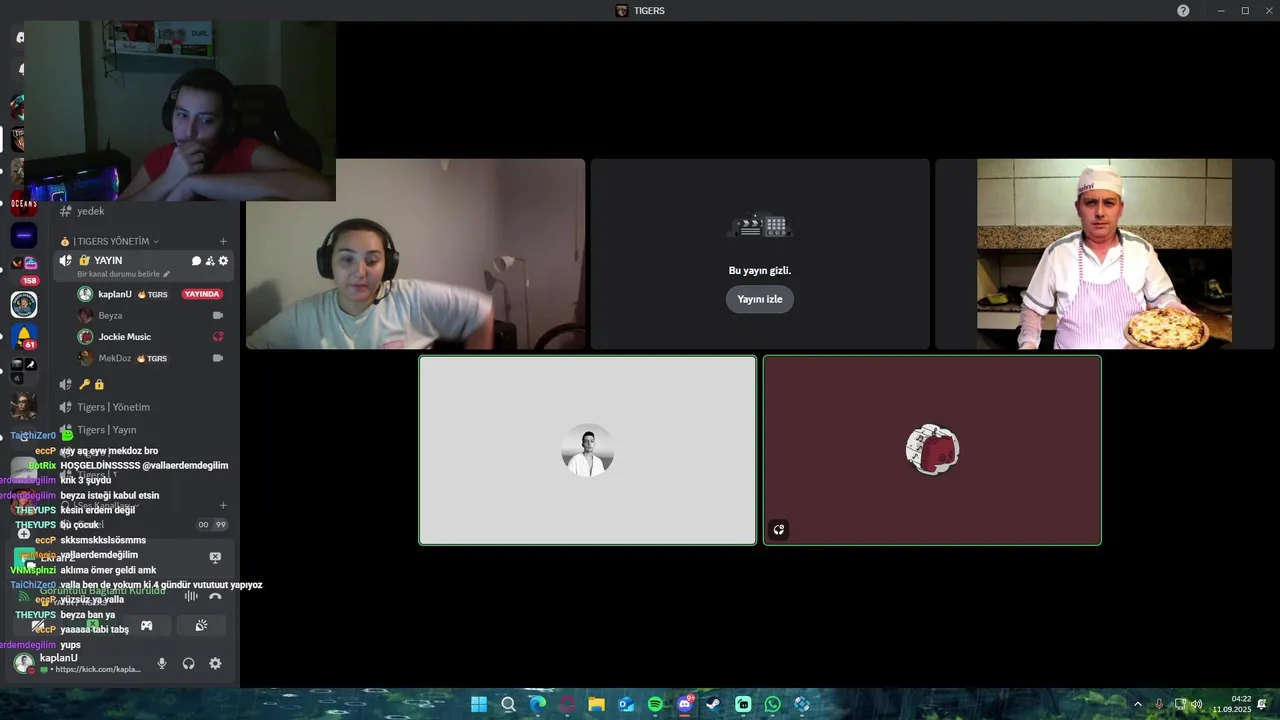1280x720 pixels.
Task: Open the round blue-bordered server icon
Action: point(24,304)
